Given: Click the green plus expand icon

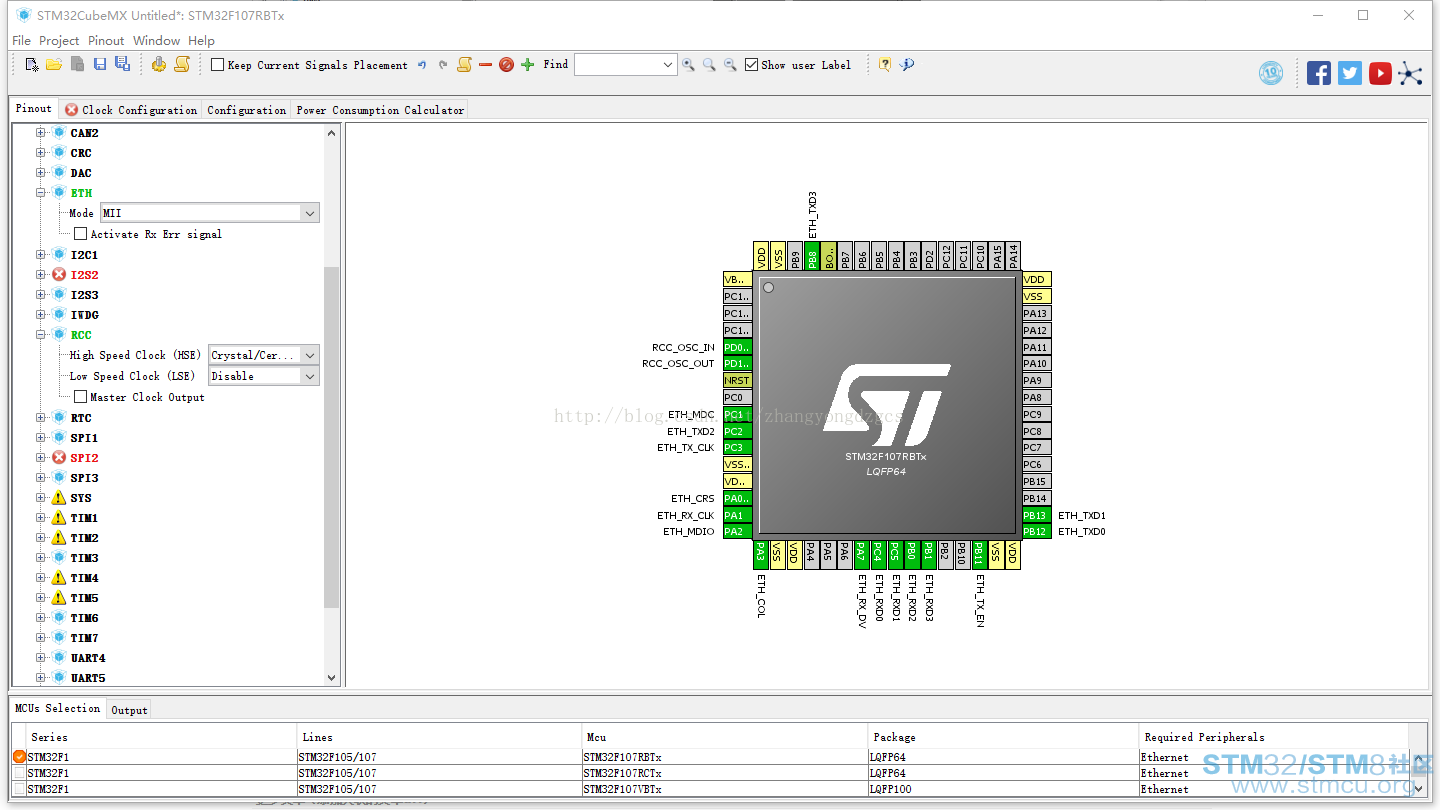Looking at the screenshot, I should coord(528,65).
